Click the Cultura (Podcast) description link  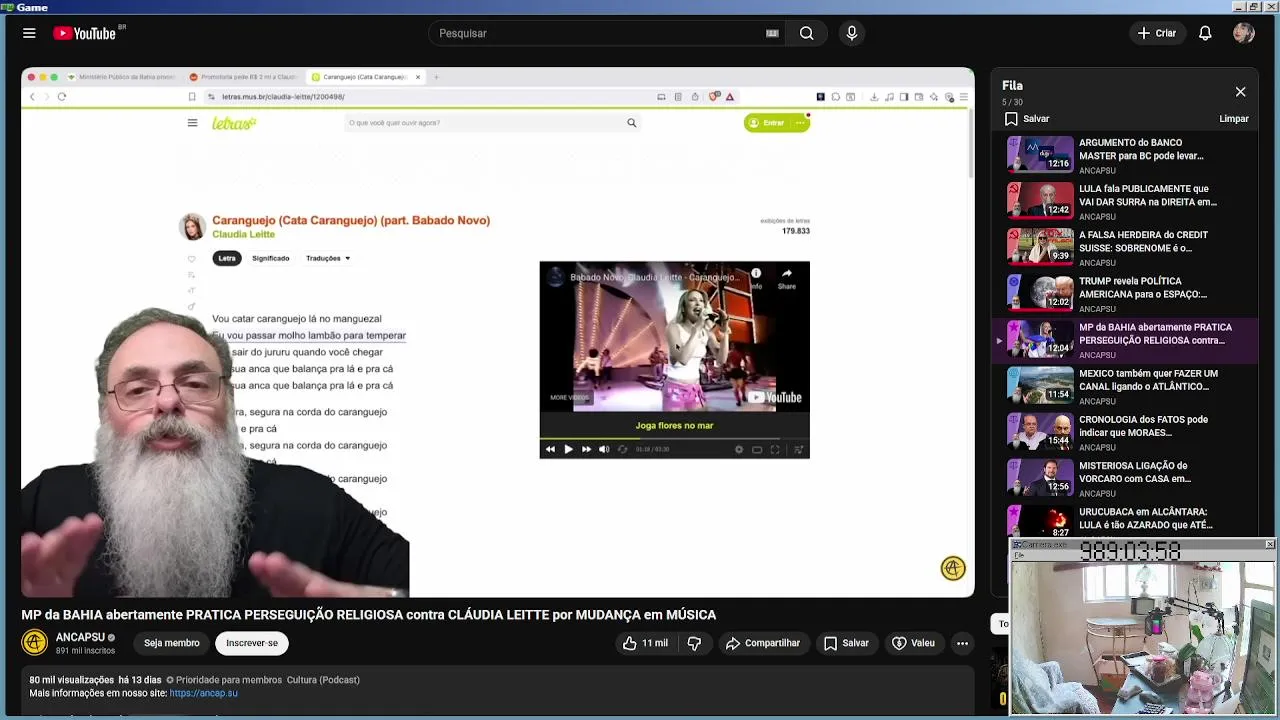(x=323, y=680)
